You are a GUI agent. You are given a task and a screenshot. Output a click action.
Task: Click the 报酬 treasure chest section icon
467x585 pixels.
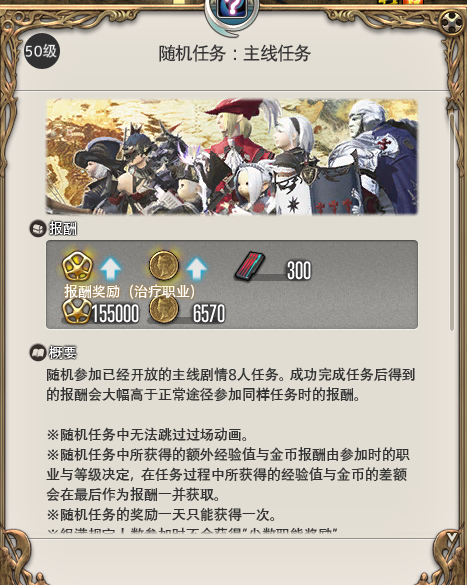pyautogui.click(x=38, y=228)
